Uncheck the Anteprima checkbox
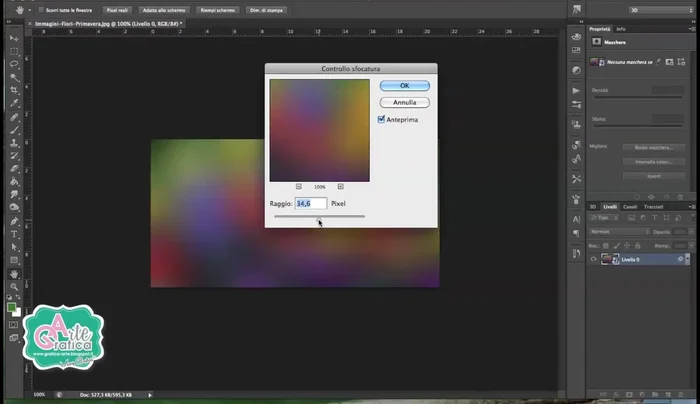Image resolution: width=700 pixels, height=404 pixels. pyautogui.click(x=381, y=119)
